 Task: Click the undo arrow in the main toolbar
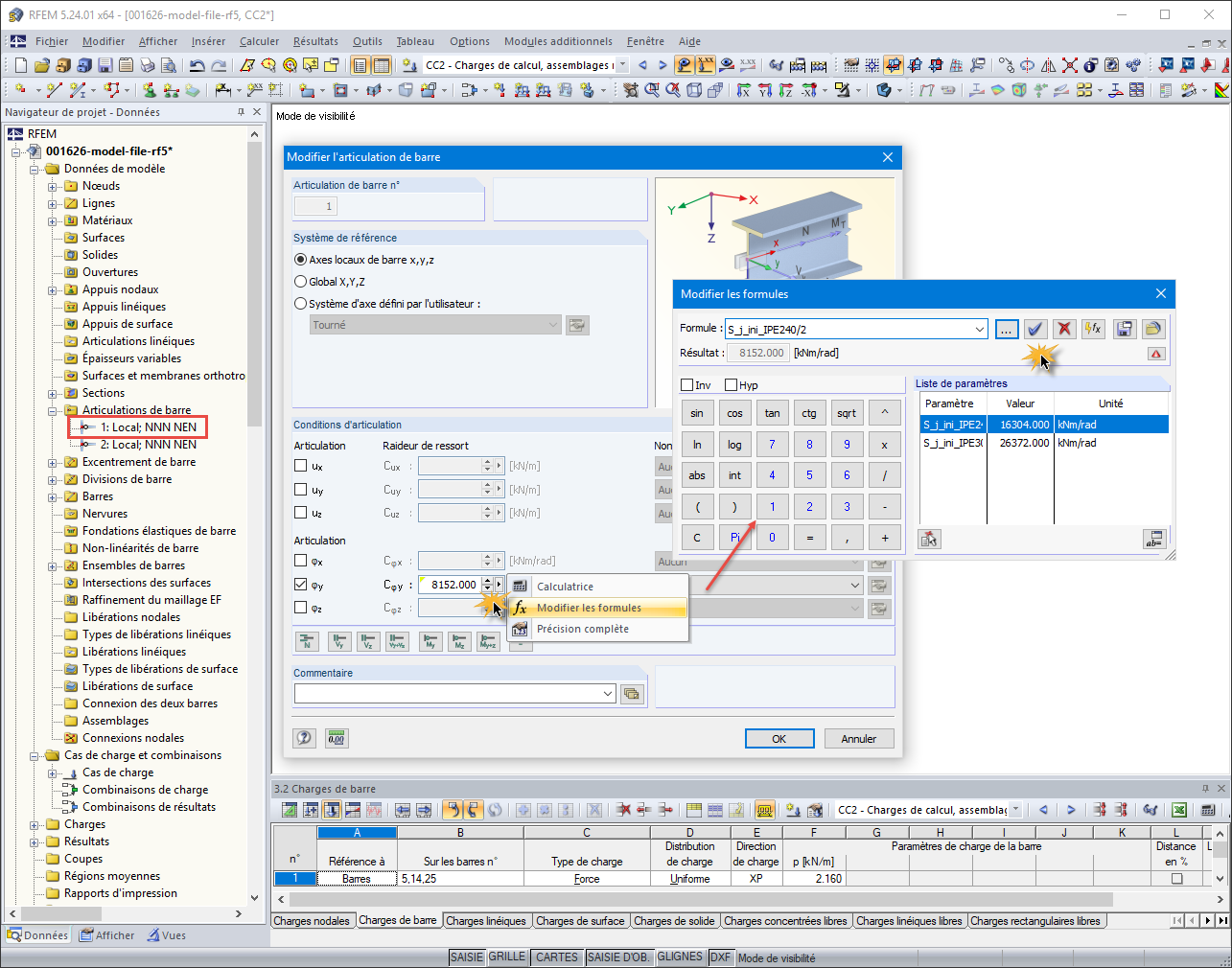tap(198, 65)
